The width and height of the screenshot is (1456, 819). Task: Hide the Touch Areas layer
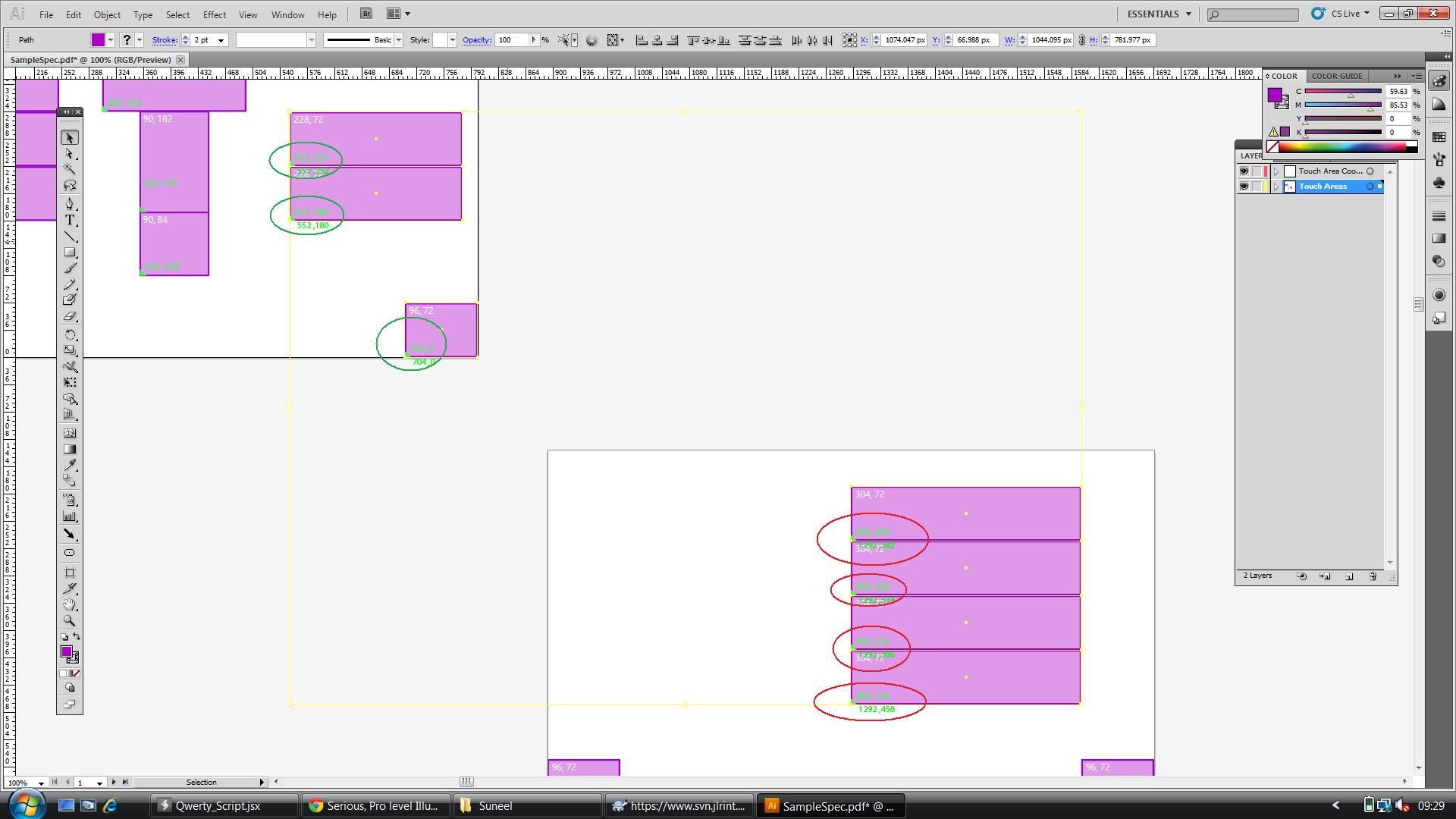[1244, 187]
